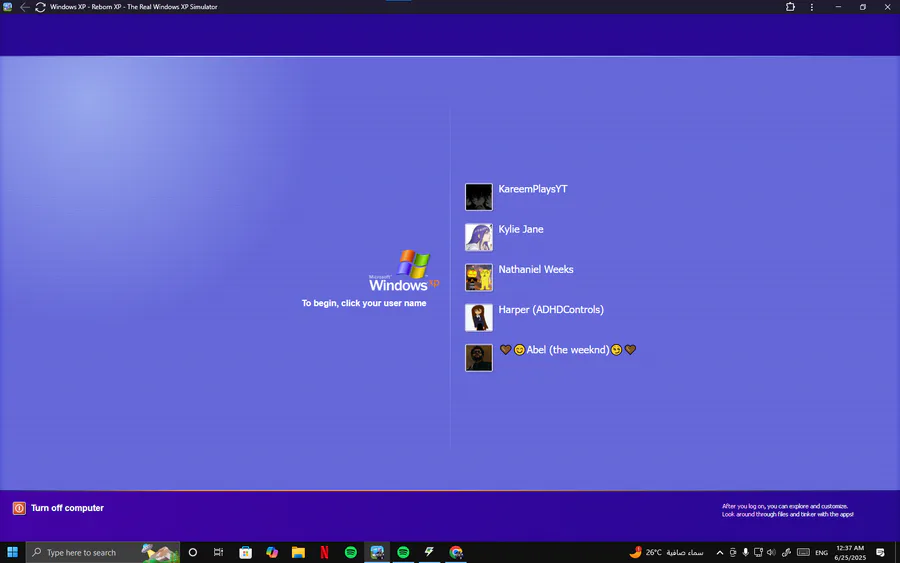
Task: Launch Microsoft Store from taskbar
Action: (246, 552)
